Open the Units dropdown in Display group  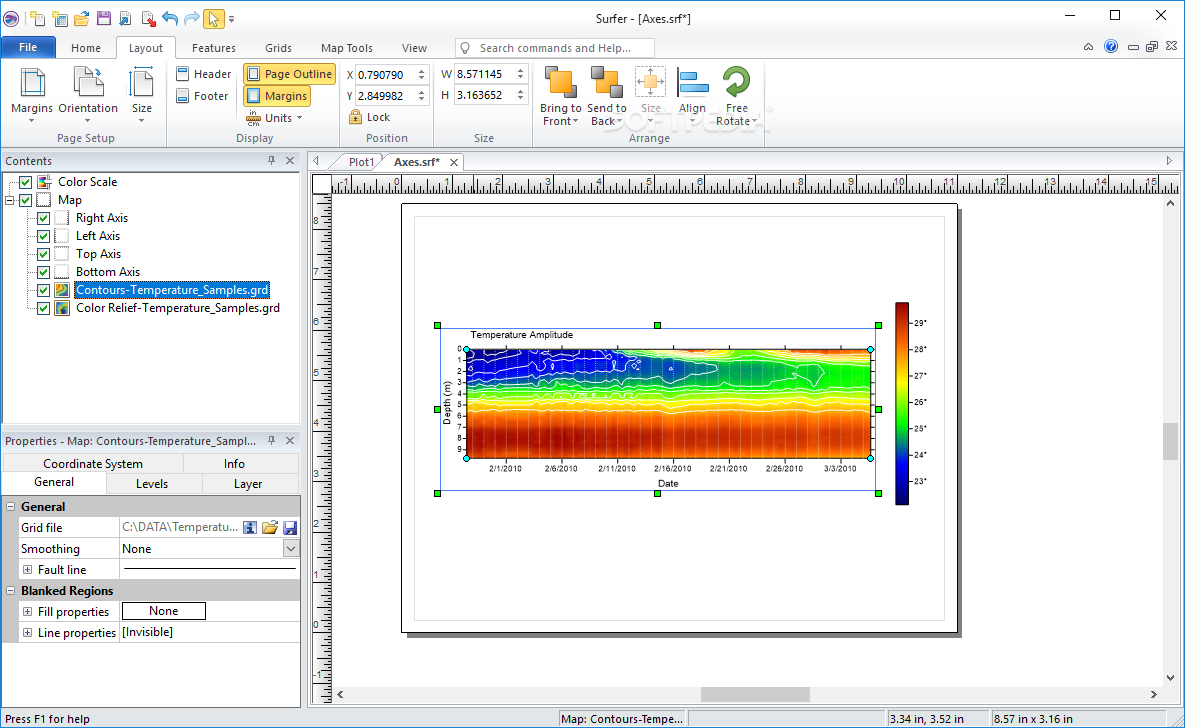tap(275, 117)
